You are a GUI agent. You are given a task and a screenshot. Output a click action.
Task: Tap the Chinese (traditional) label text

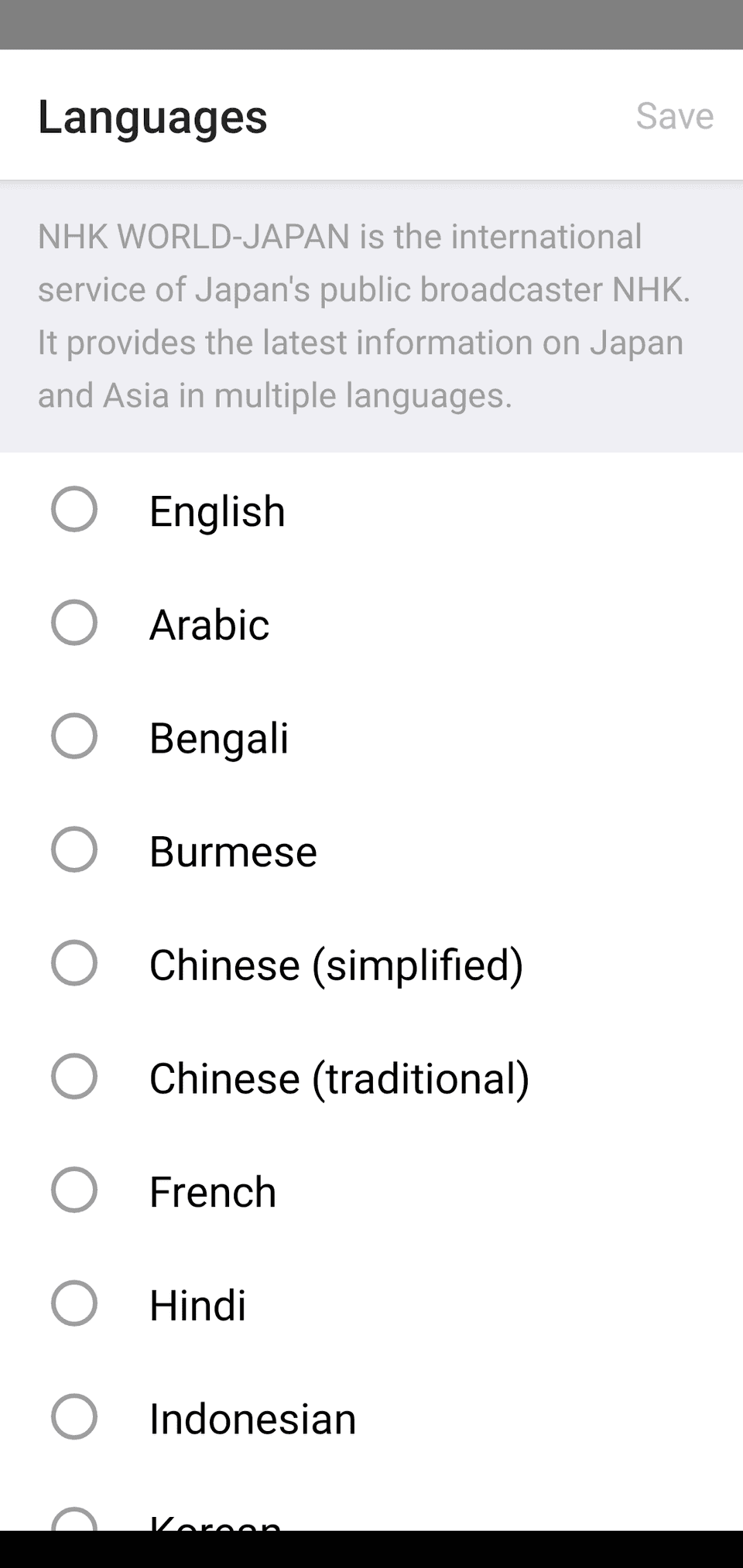tap(339, 1078)
